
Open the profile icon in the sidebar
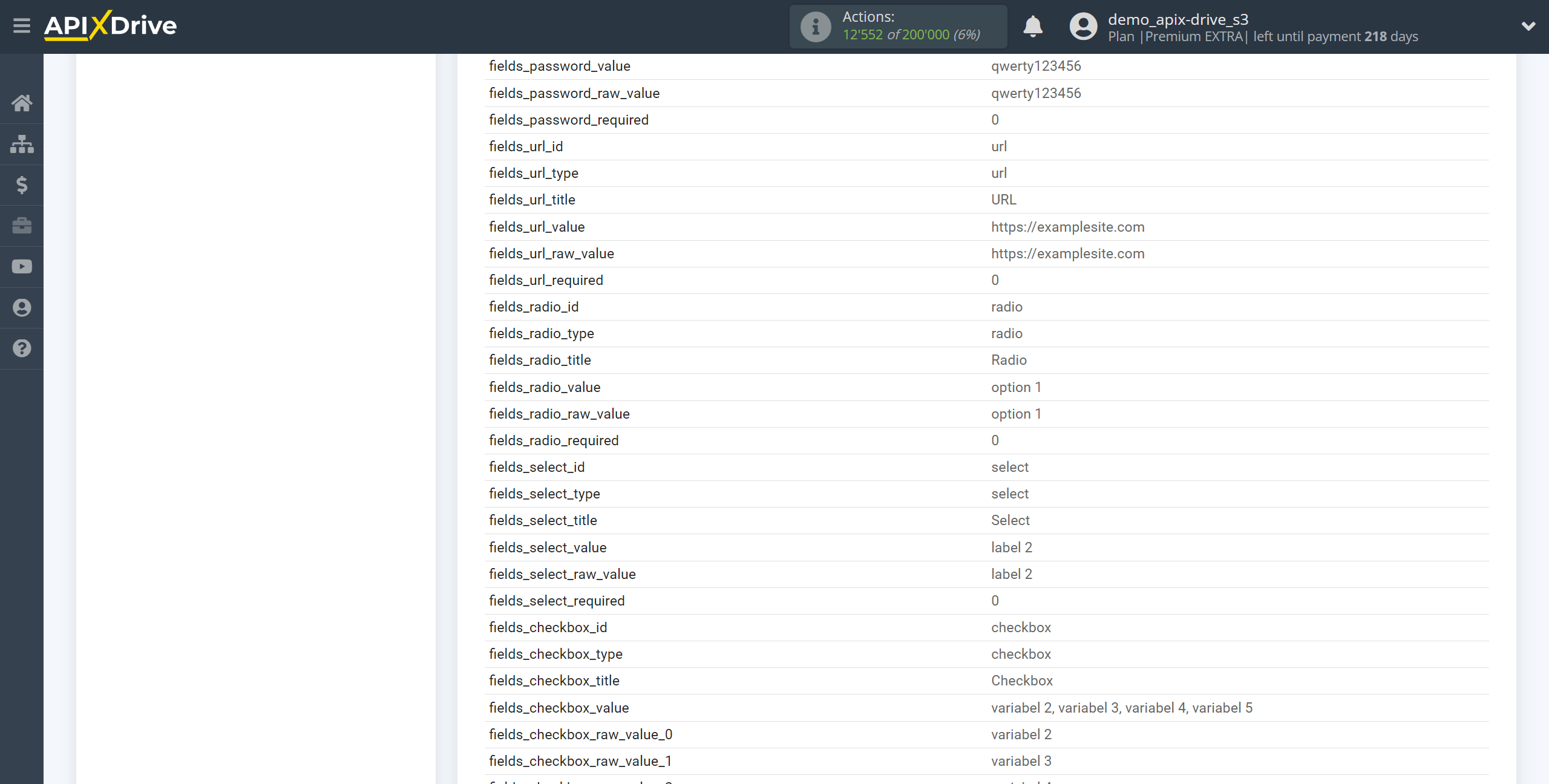tap(22, 308)
